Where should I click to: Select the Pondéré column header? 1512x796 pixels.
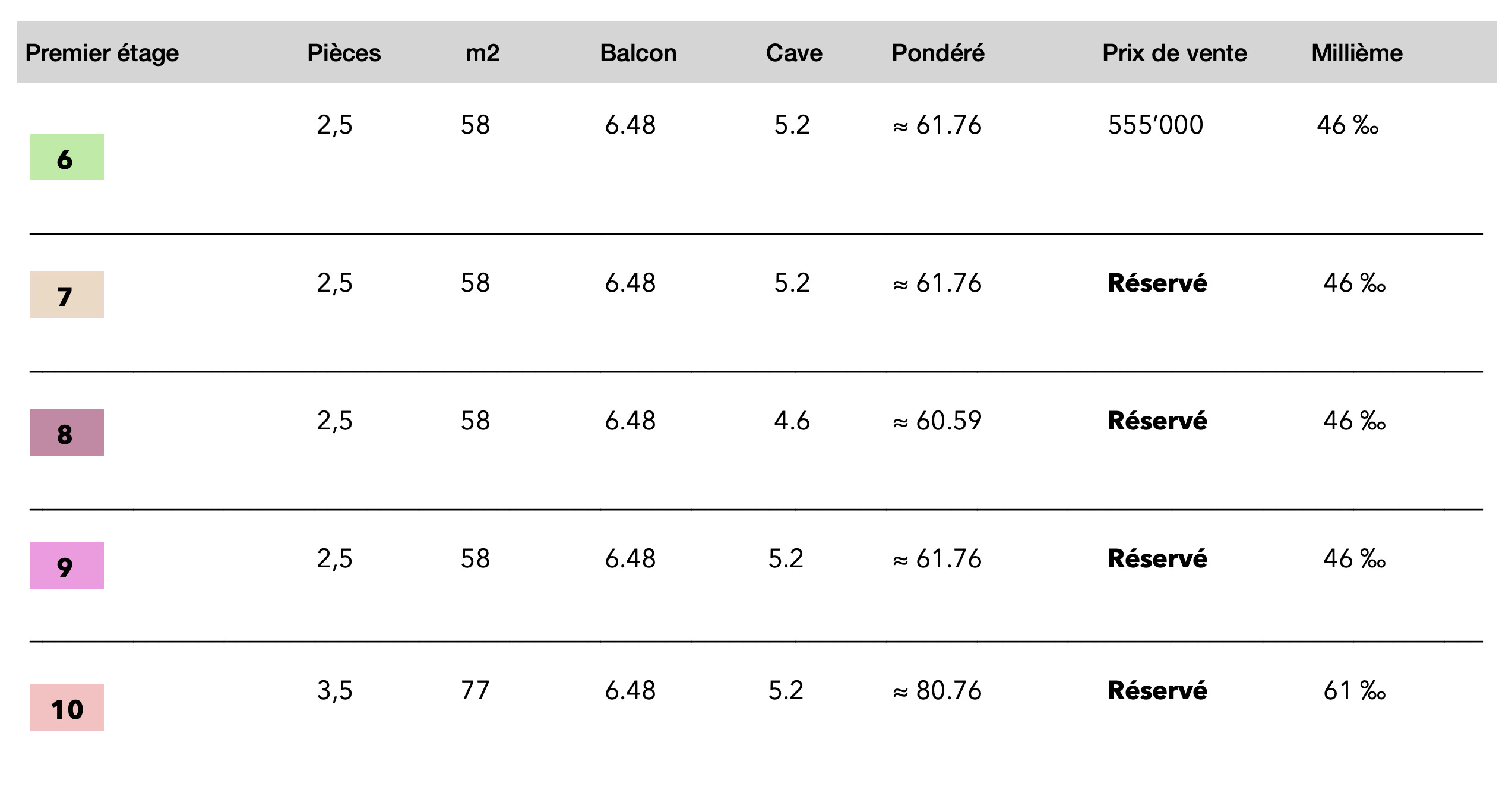click(938, 53)
